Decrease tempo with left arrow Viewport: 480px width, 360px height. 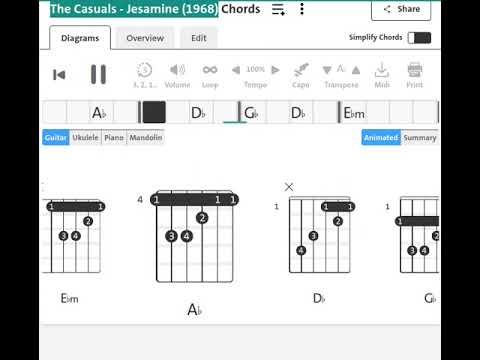[x=236, y=70]
